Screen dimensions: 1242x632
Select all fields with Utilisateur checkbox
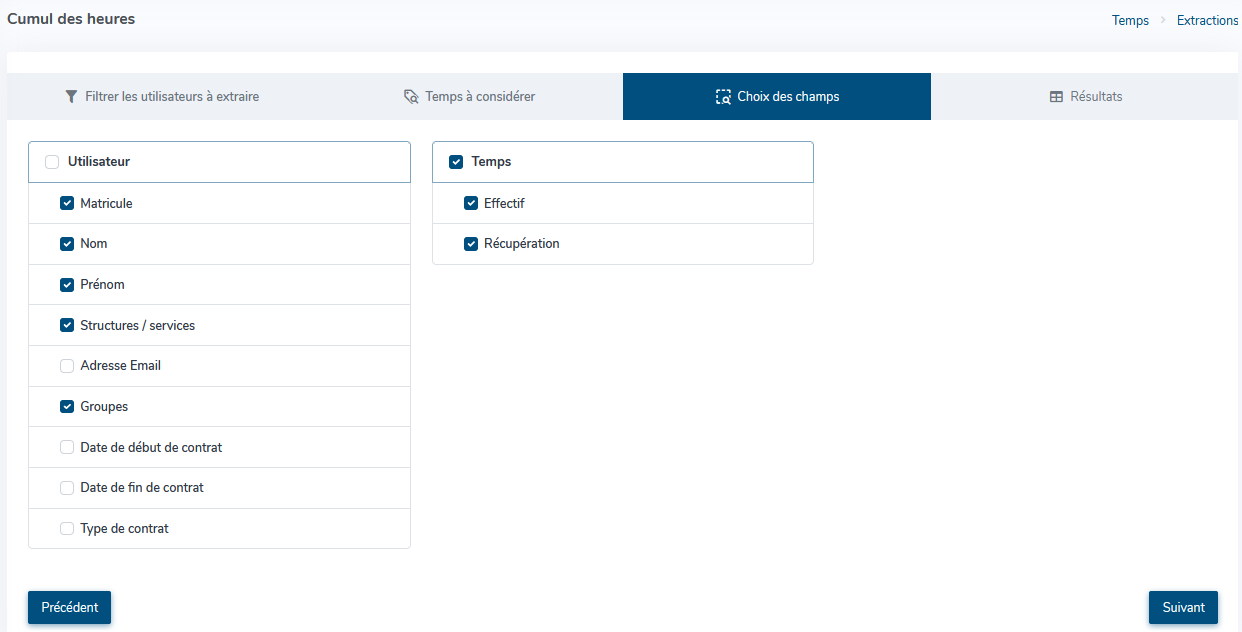(x=52, y=162)
